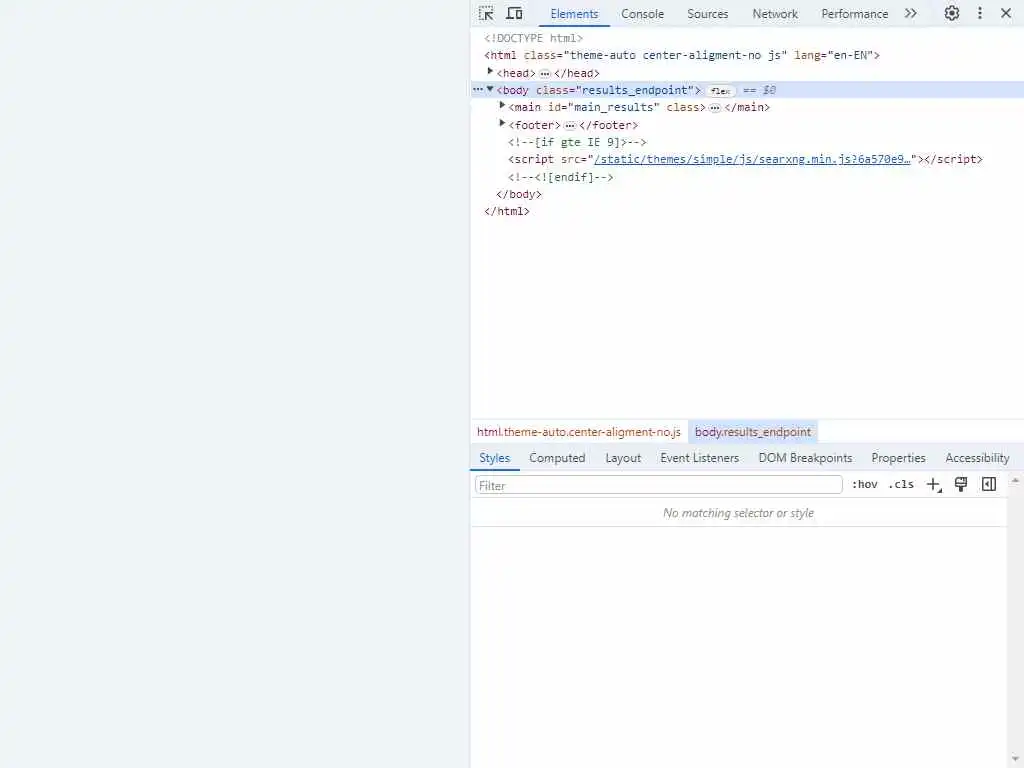Toggle rendering emulations paintbrush icon
Image resolution: width=1024 pixels, height=768 pixels.
(x=961, y=485)
